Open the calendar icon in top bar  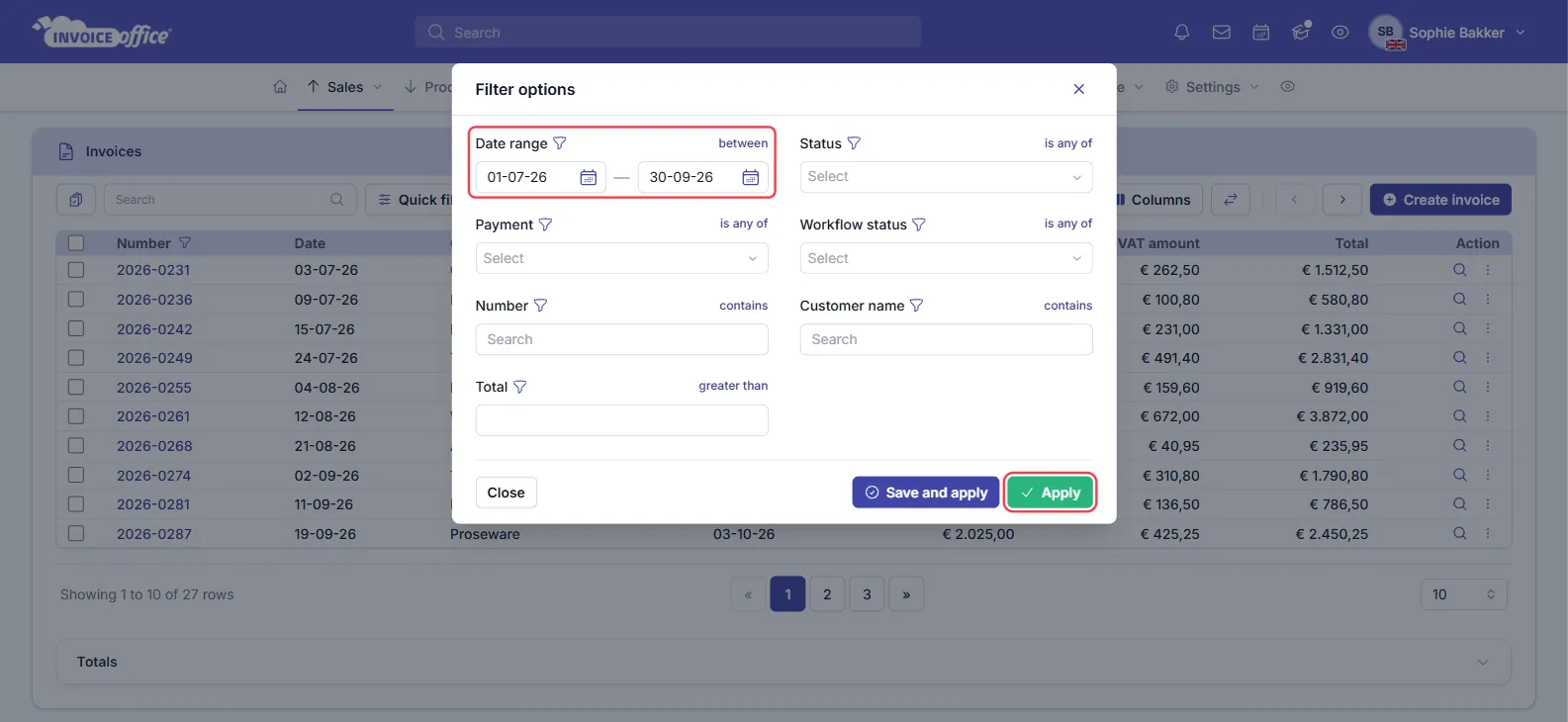(1261, 33)
